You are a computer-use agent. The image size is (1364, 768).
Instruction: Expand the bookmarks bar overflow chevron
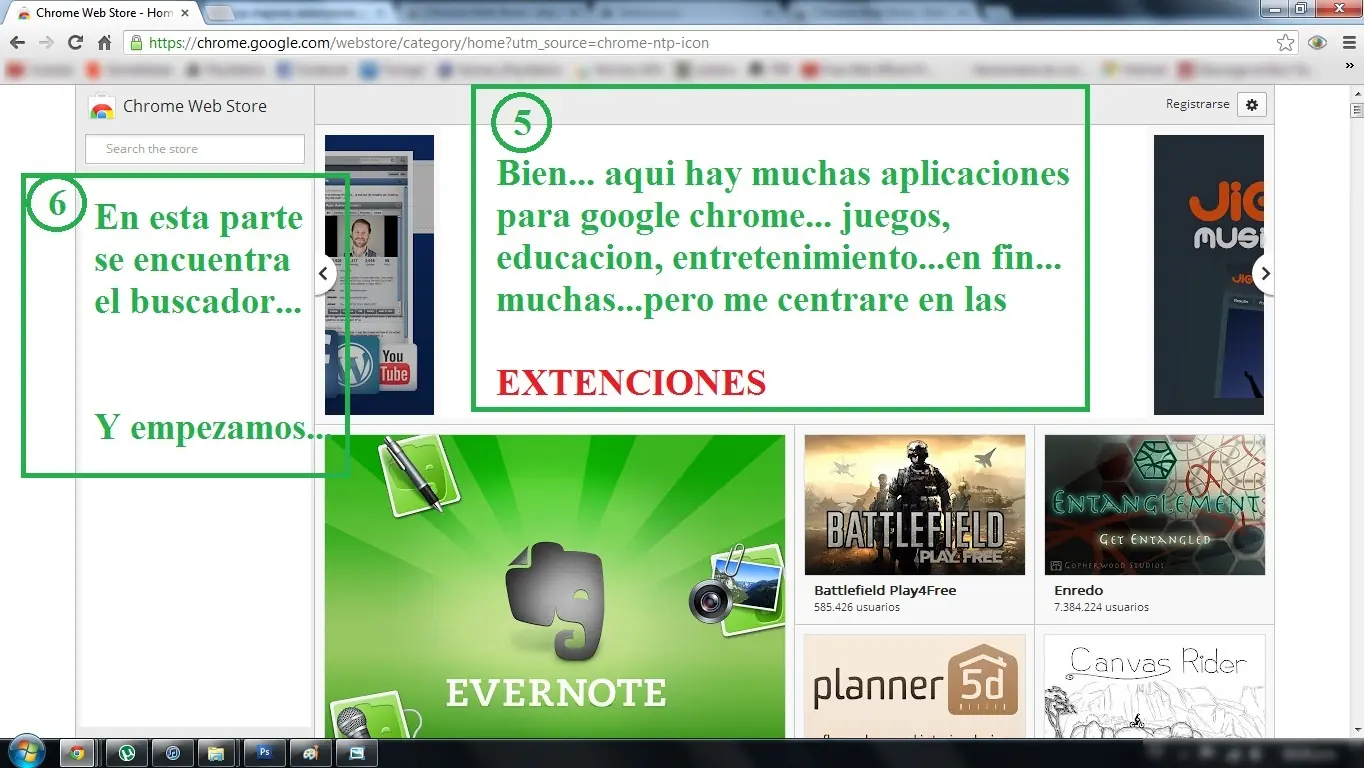coord(1351,66)
